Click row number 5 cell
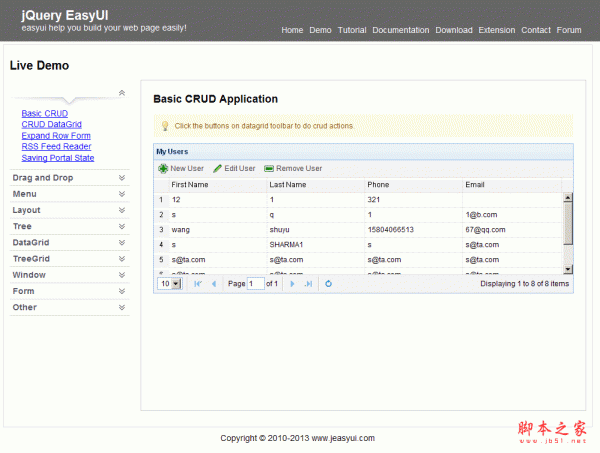This screenshot has height=453, width=600. [x=161, y=260]
